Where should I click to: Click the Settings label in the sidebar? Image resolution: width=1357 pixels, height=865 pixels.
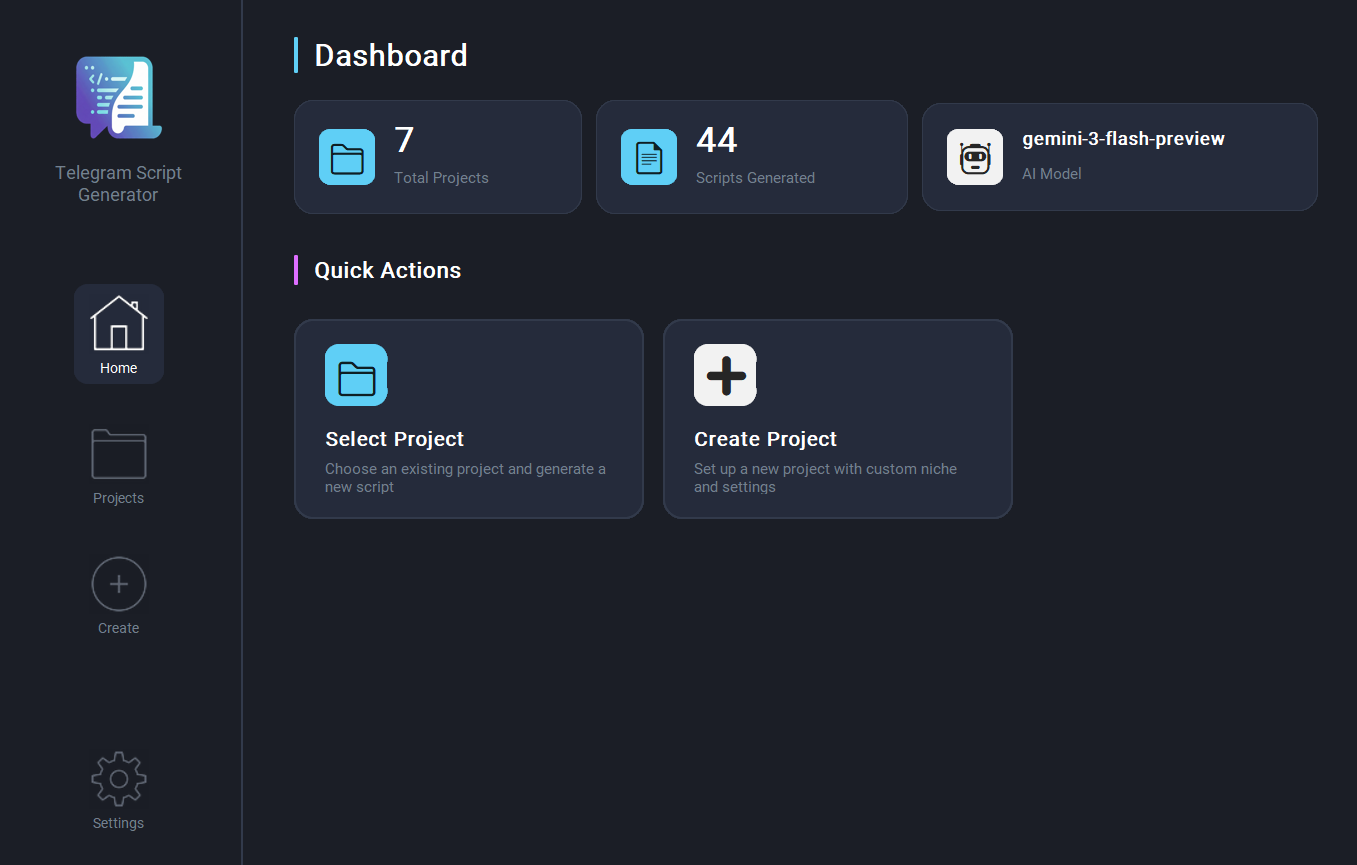point(118,822)
